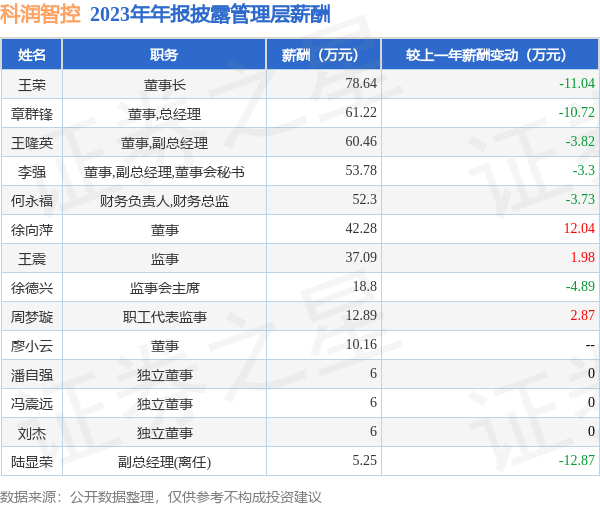Click the red change value 2.87

coord(582,316)
